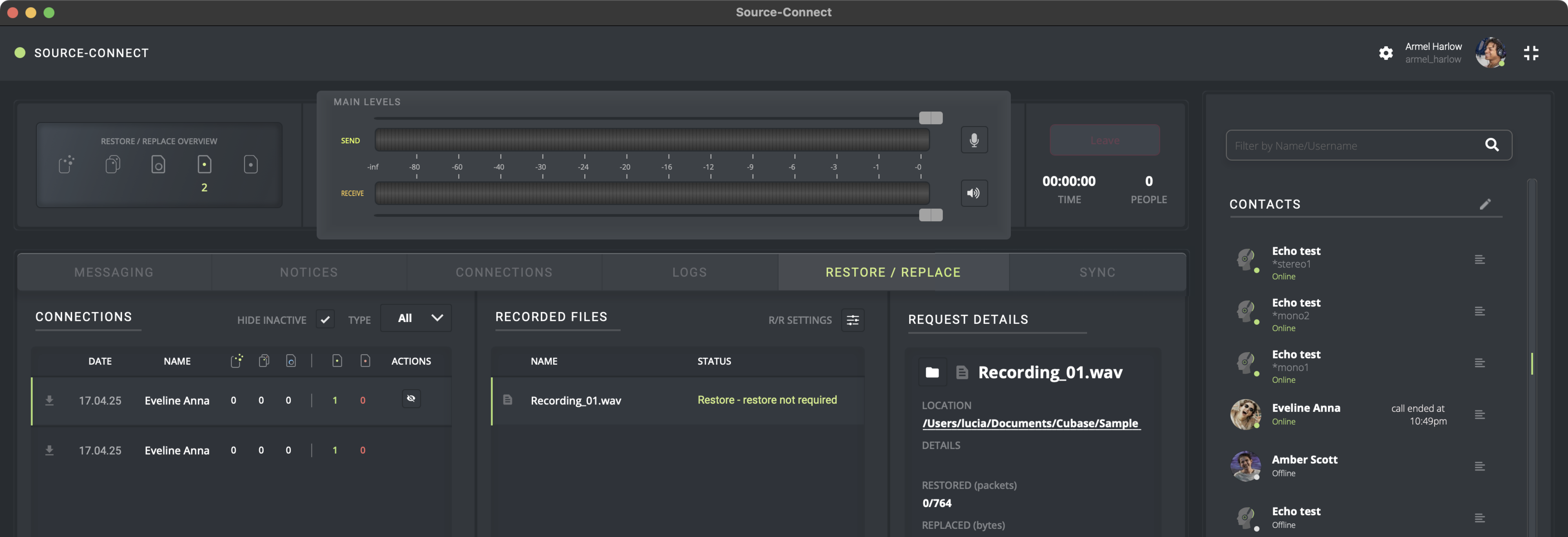Click the send level slider handle
Screen dimensions: 1568x537
pyautogui.click(x=930, y=118)
